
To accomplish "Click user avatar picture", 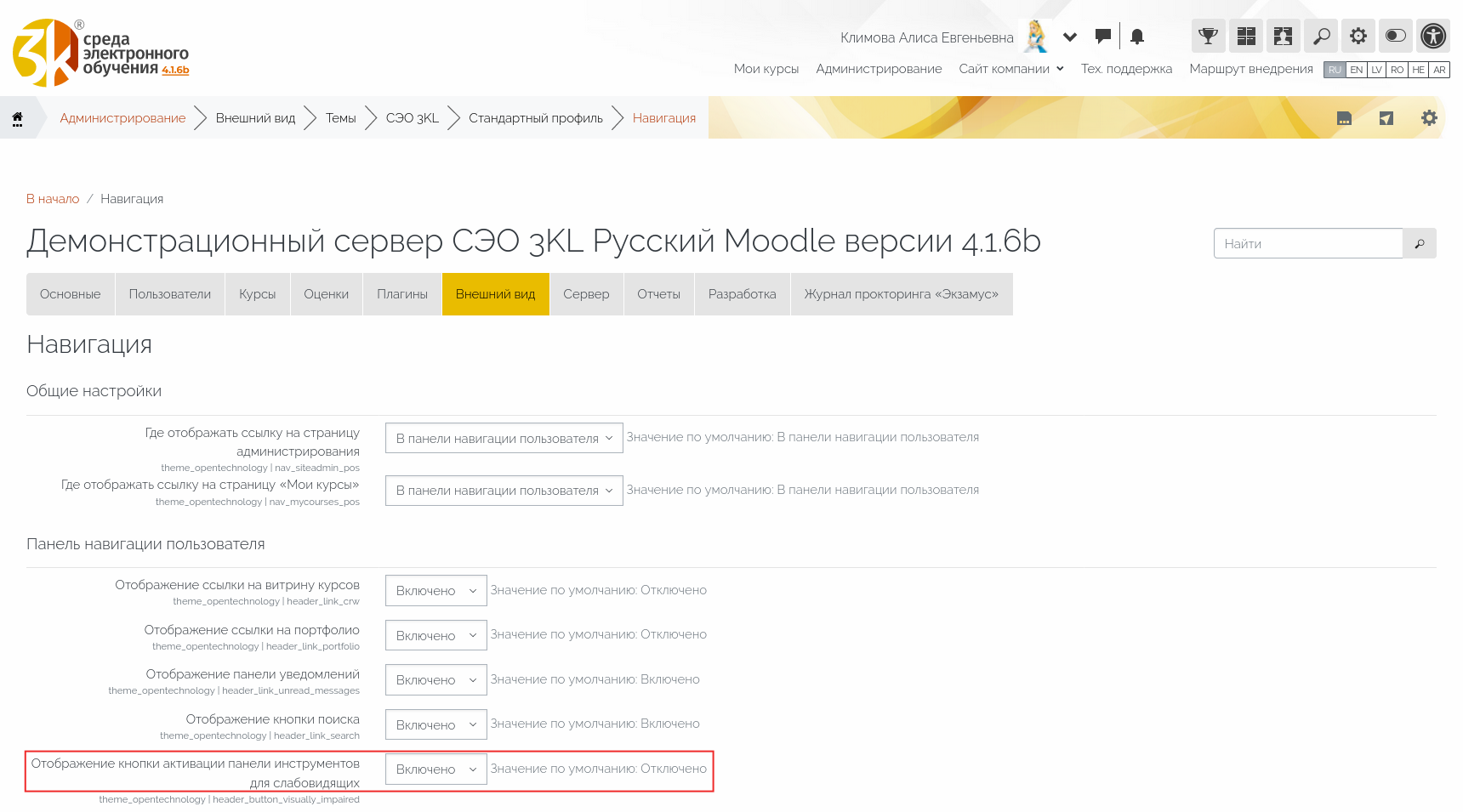I will (1035, 36).
